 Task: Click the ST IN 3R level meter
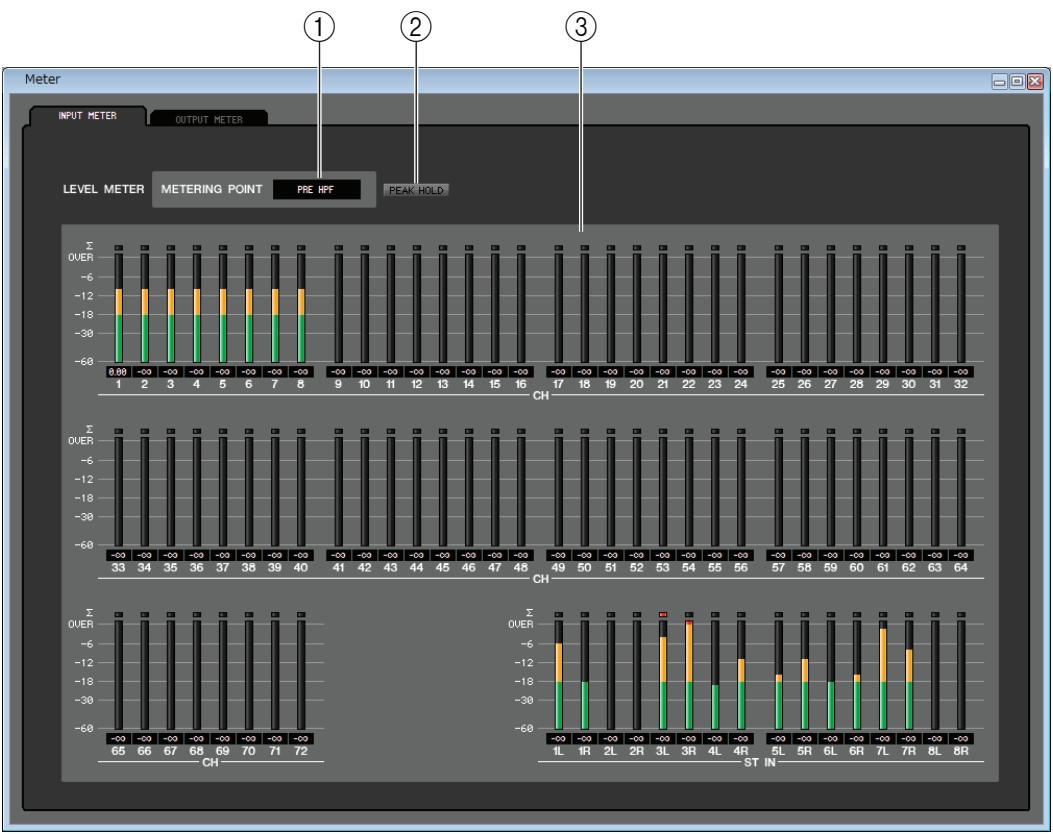click(x=689, y=675)
